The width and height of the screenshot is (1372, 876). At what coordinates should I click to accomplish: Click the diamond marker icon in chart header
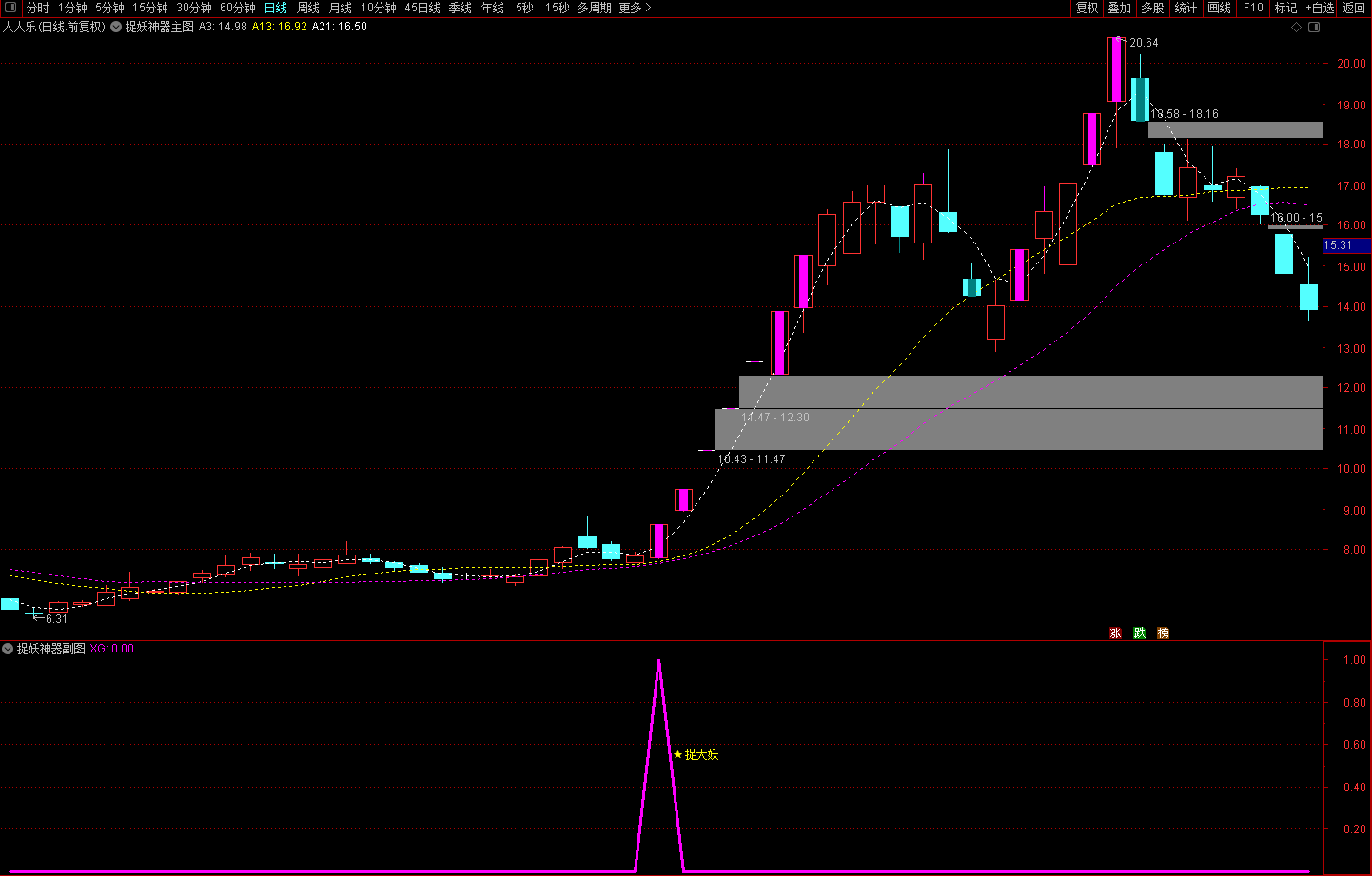point(1296,28)
